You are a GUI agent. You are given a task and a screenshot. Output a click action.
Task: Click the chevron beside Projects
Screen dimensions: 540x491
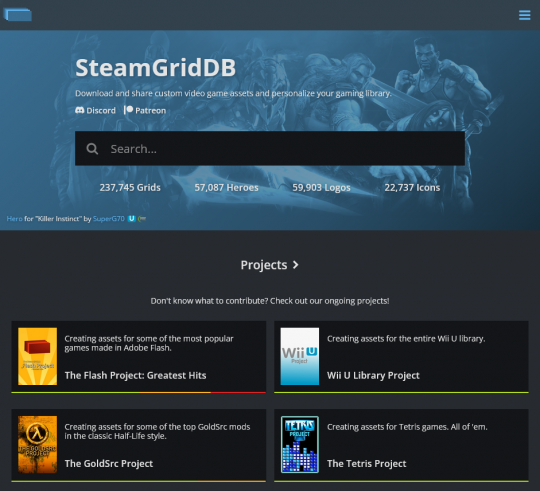tap(295, 265)
